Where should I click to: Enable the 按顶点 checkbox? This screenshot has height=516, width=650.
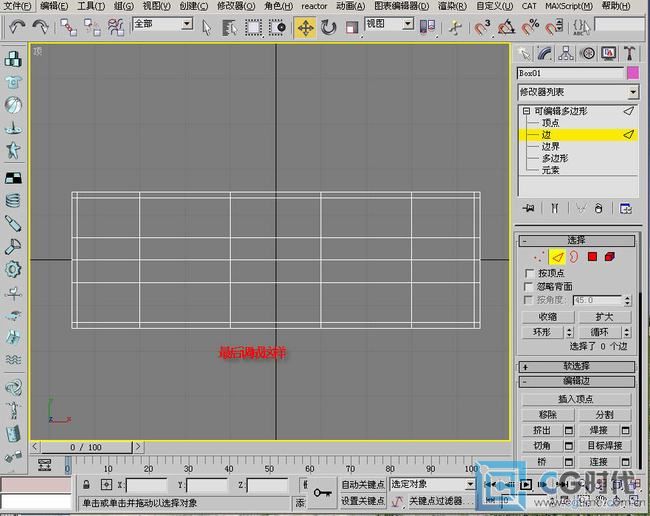(x=529, y=274)
